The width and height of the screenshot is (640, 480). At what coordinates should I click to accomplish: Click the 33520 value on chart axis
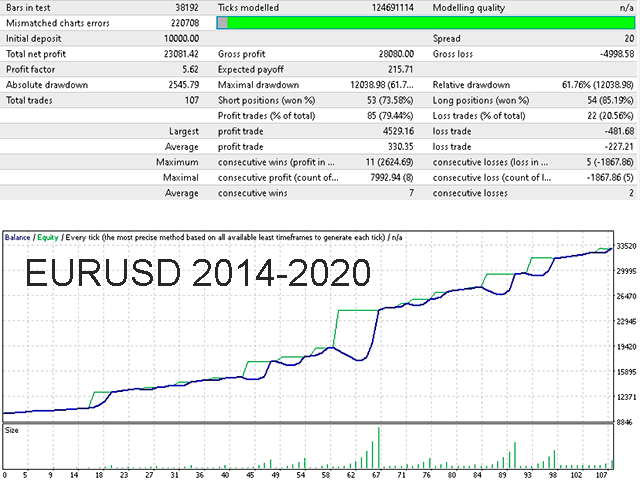coord(626,246)
